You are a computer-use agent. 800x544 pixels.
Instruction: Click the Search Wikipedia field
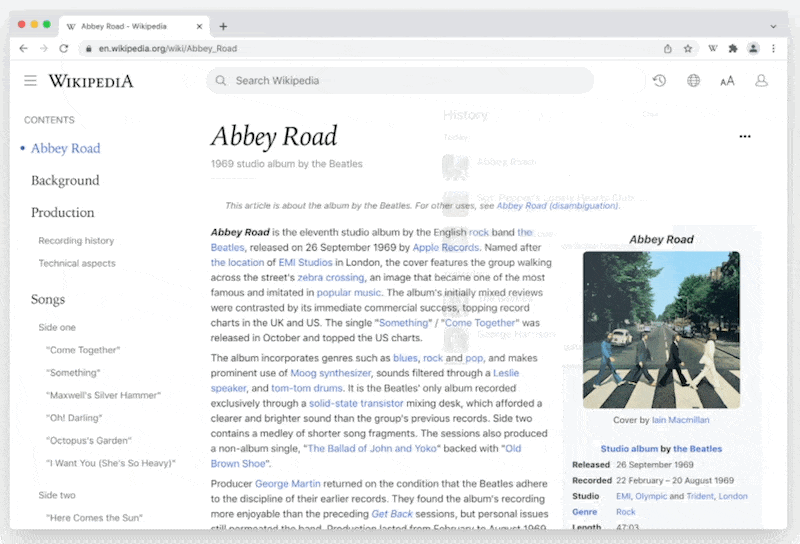pyautogui.click(x=400, y=81)
